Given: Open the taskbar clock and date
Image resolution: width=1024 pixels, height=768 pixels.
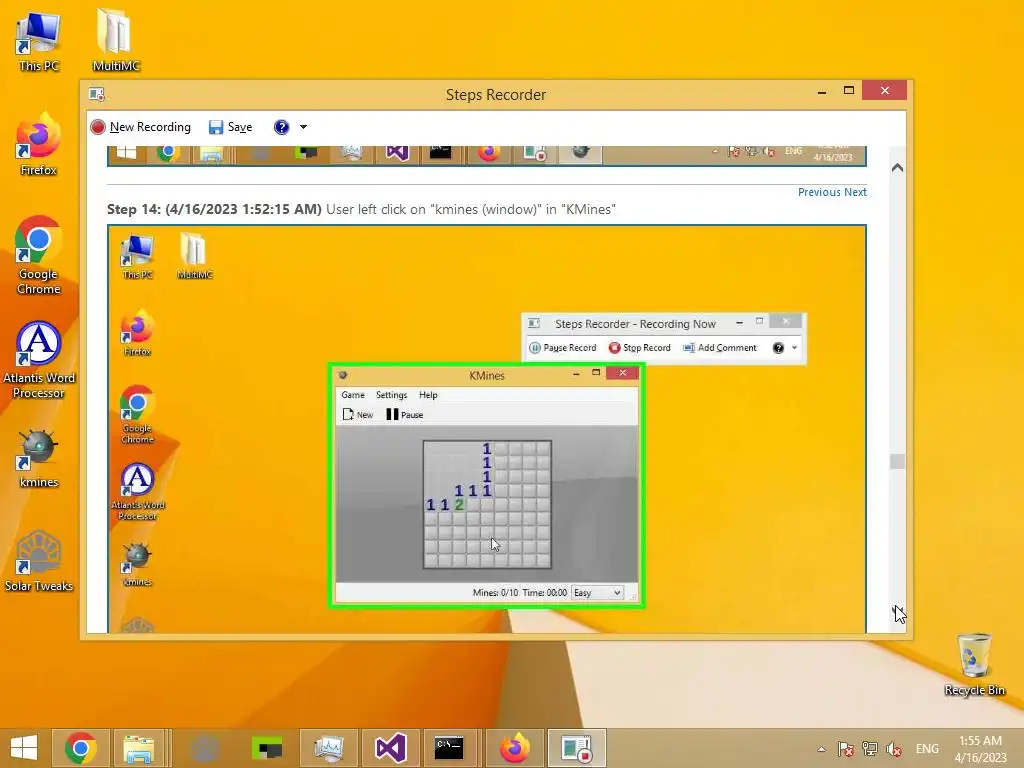Looking at the screenshot, I should pos(980,749).
